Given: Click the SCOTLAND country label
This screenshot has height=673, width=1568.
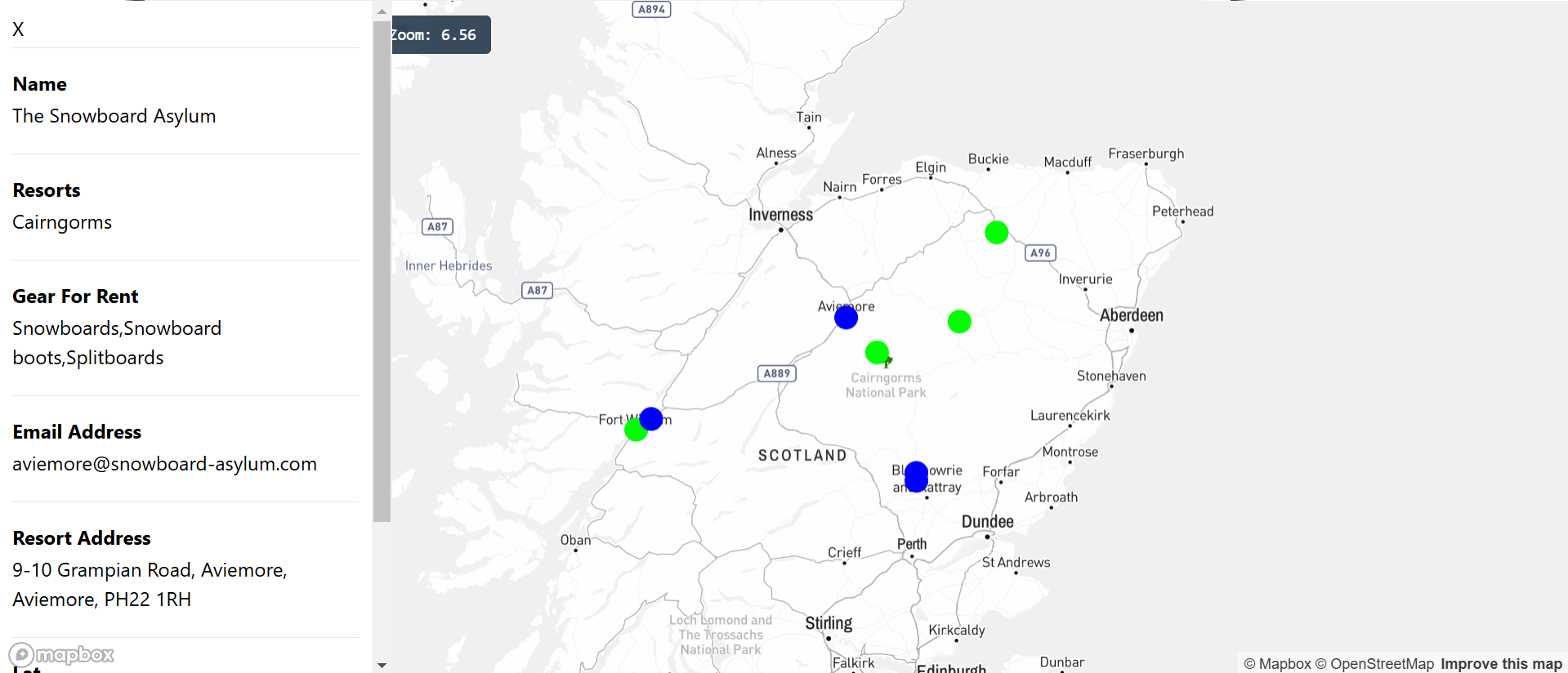Looking at the screenshot, I should tap(802, 456).
